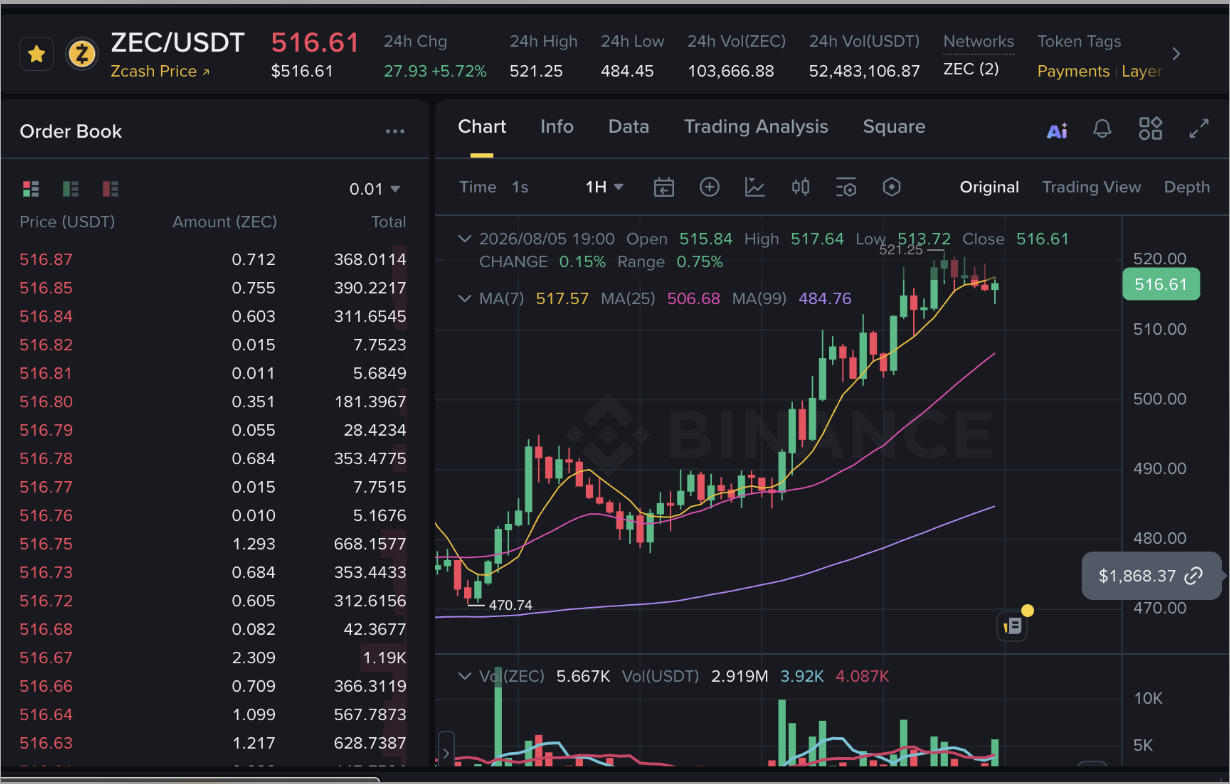Switch to the Info tab
The height and width of the screenshot is (784, 1230).
click(557, 127)
